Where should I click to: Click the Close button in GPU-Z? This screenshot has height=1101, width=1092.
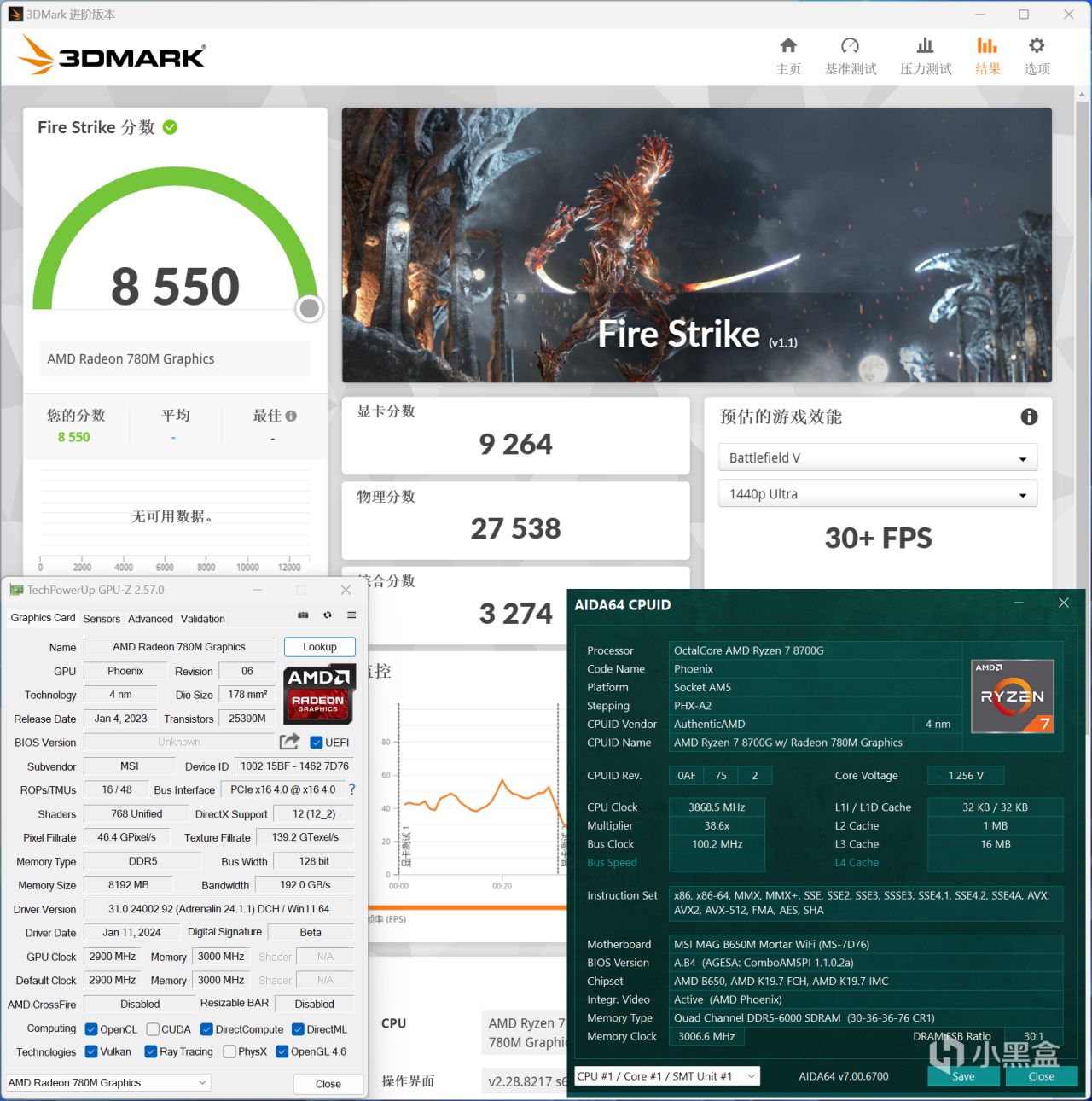tap(328, 1084)
